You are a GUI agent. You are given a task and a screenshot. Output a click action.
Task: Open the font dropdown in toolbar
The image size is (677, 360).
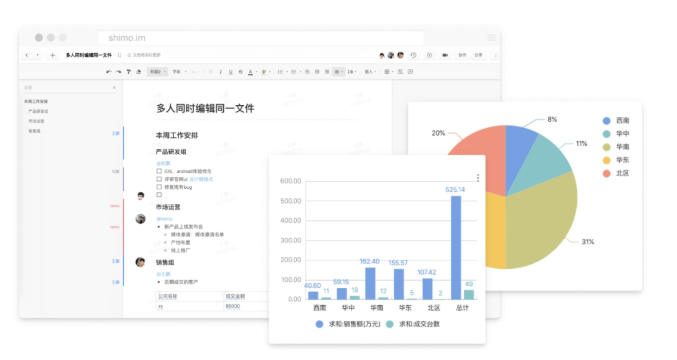coord(179,72)
